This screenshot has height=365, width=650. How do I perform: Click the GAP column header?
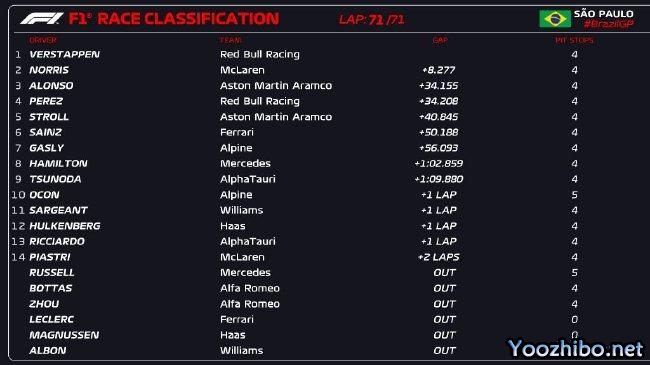[440, 40]
